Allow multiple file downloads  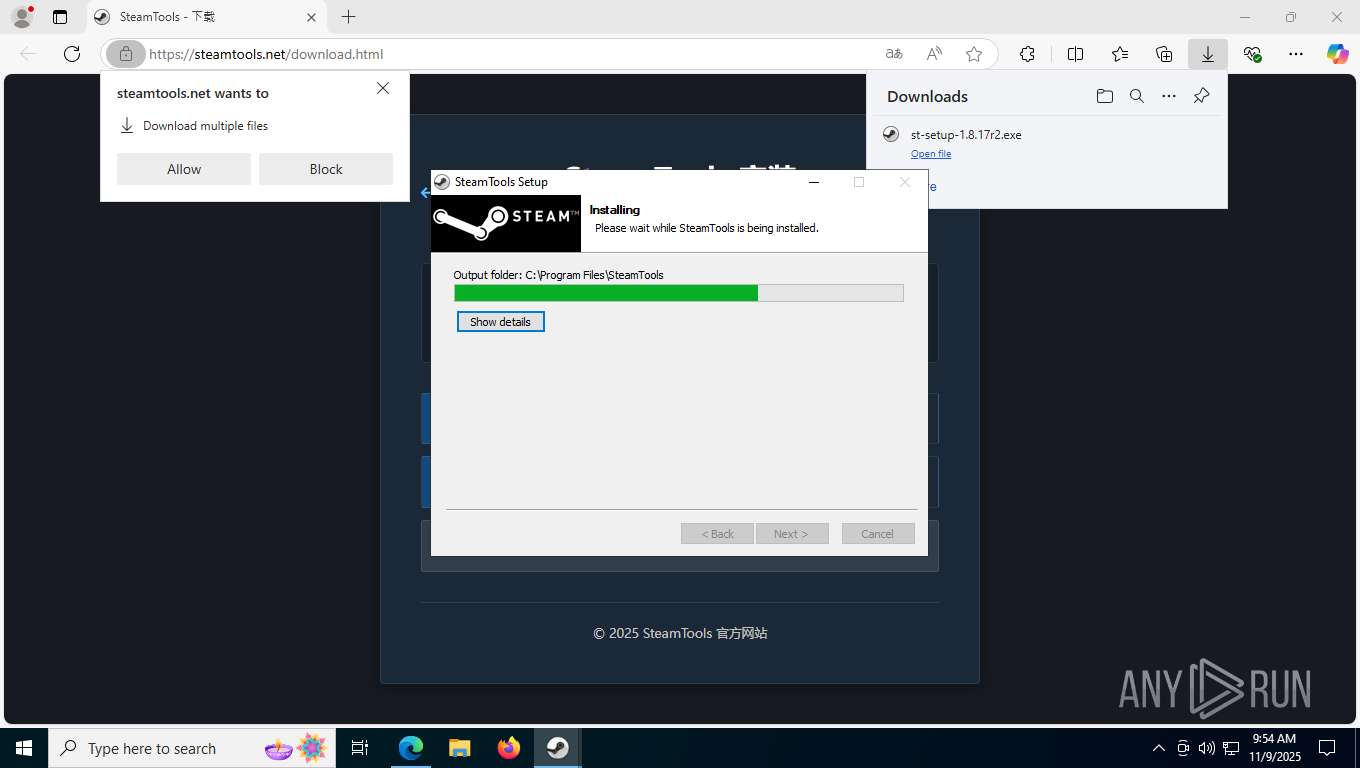click(x=184, y=169)
